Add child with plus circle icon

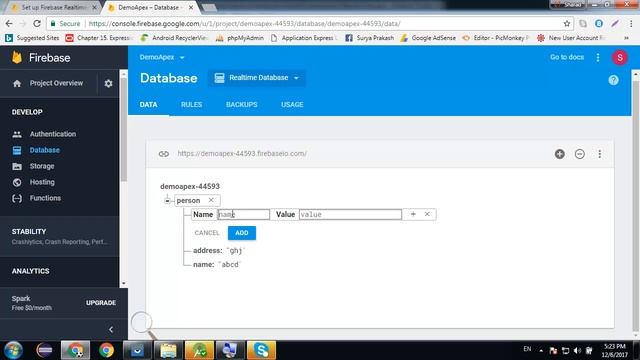pyautogui.click(x=560, y=154)
